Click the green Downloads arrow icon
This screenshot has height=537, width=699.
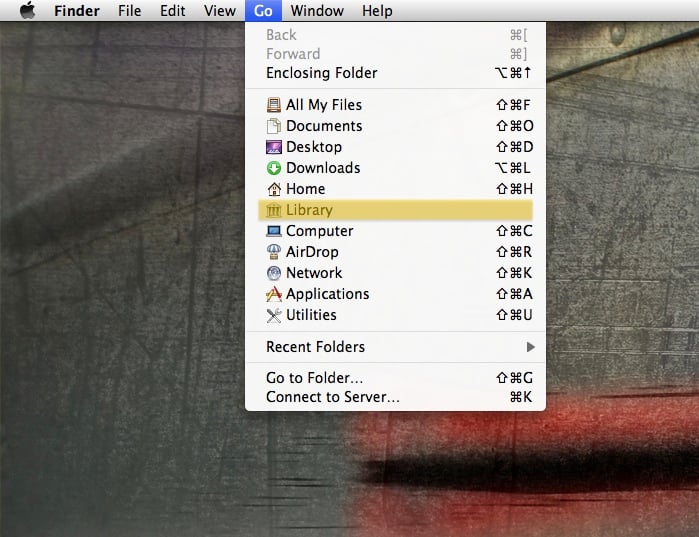(273, 168)
